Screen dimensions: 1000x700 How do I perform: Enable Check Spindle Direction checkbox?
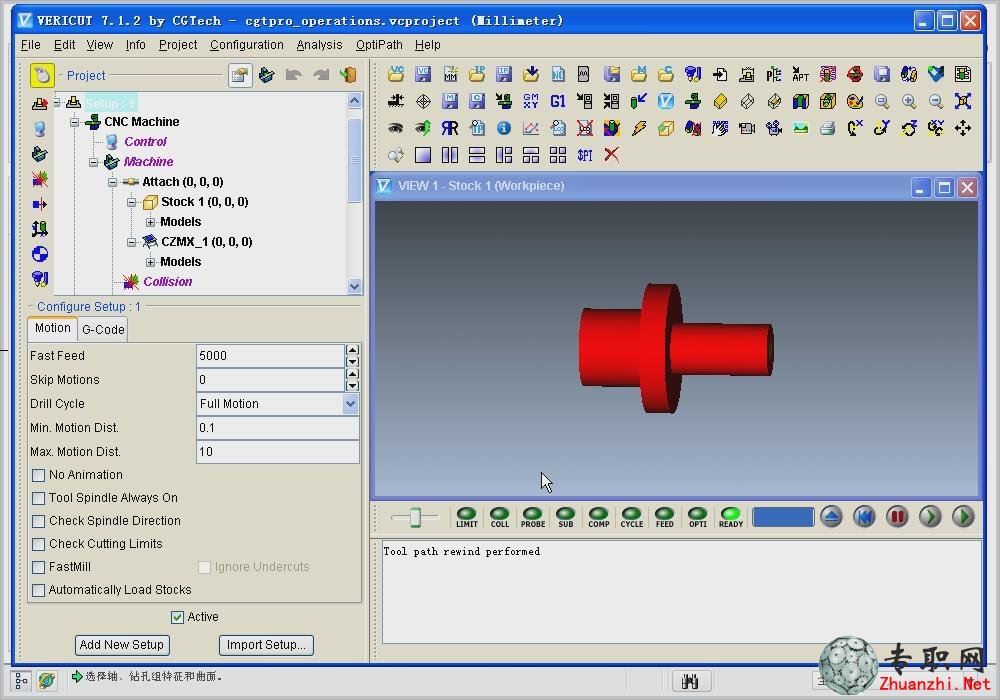(x=38, y=521)
